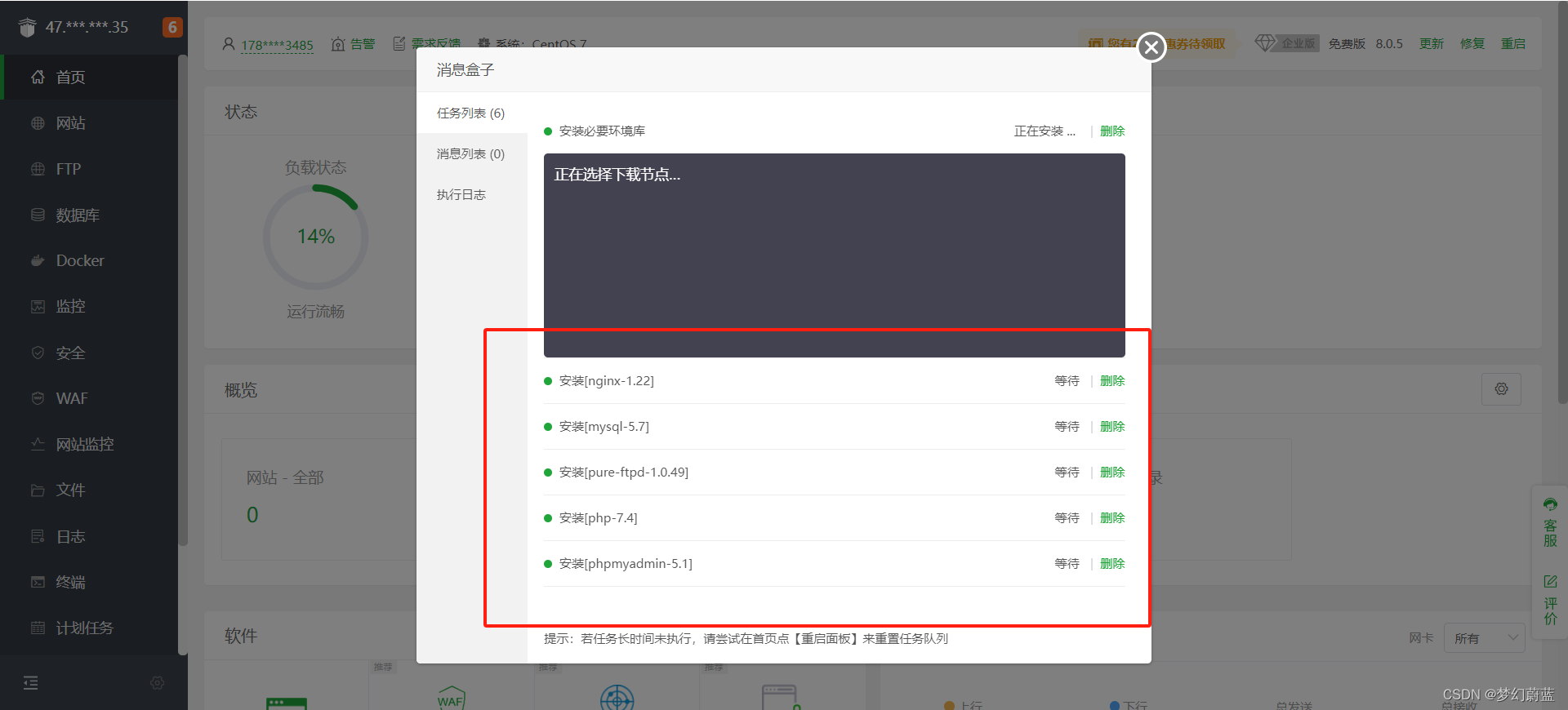Click the 企业版 enterprise diamond badge
Viewport: 1568px width, 710px height.
1287,43
